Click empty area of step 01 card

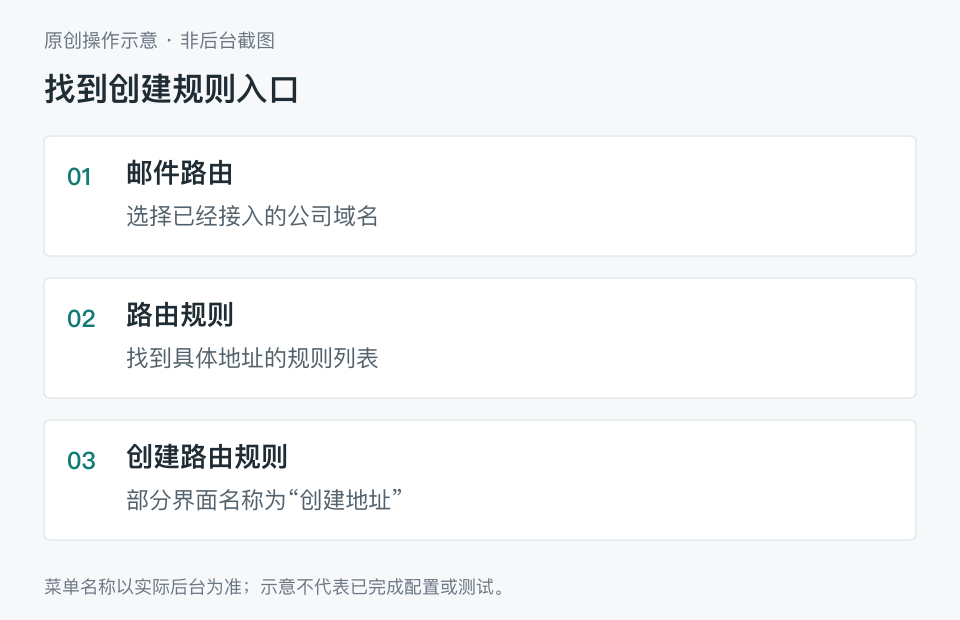click(x=643, y=196)
